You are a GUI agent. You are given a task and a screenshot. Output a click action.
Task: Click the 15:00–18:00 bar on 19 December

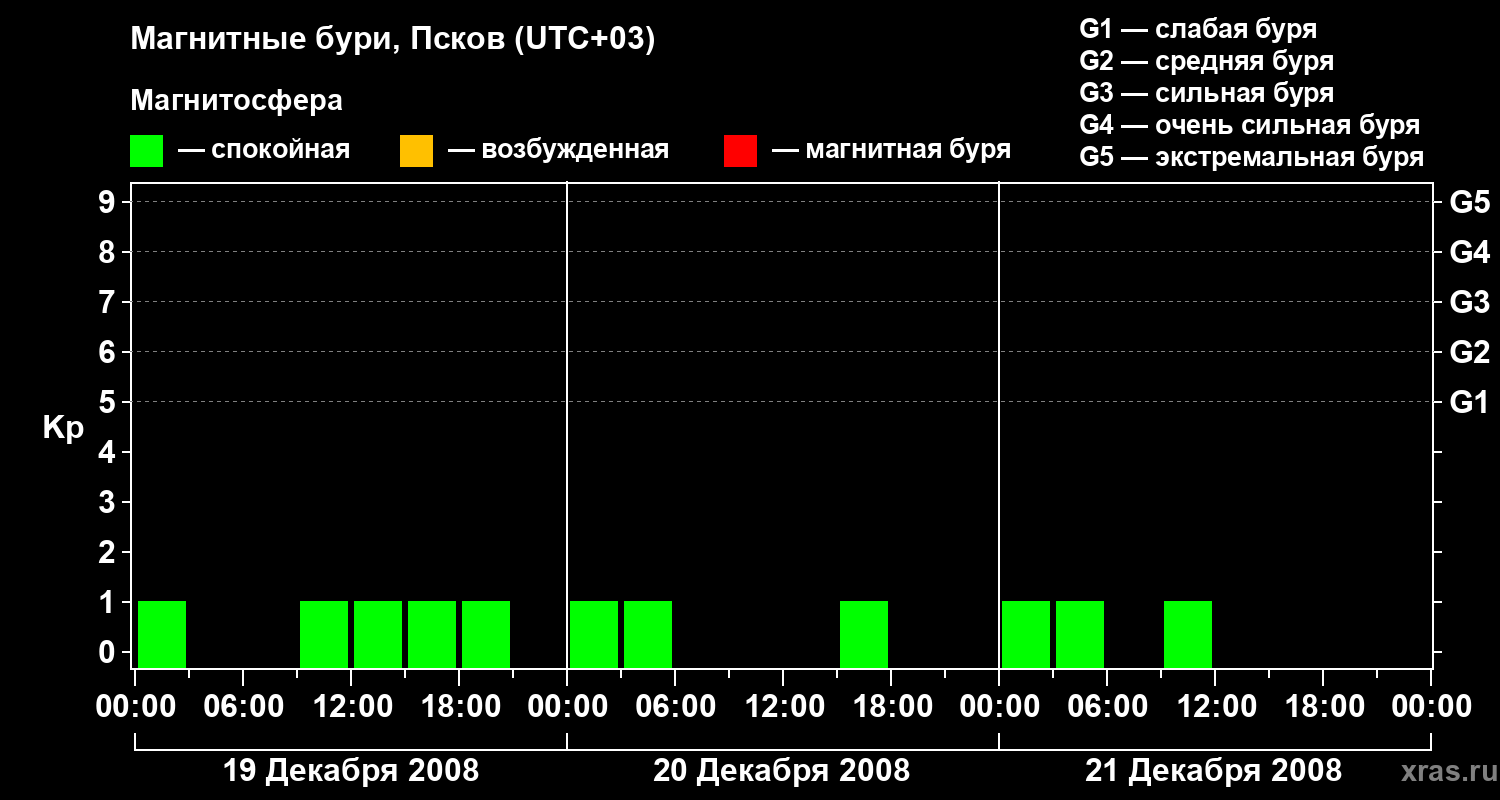pos(432,634)
